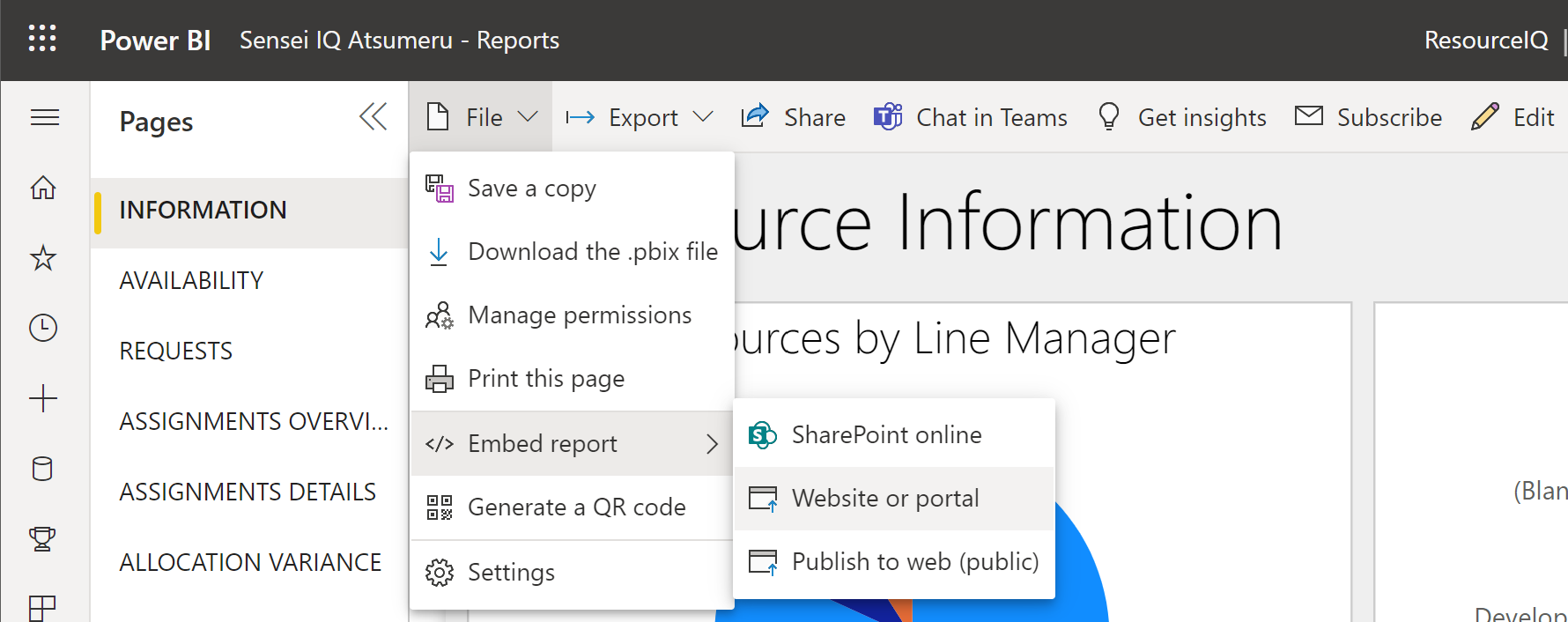Open the app launcher waffle icon
Image resolution: width=1568 pixels, height=622 pixels.
tap(42, 39)
